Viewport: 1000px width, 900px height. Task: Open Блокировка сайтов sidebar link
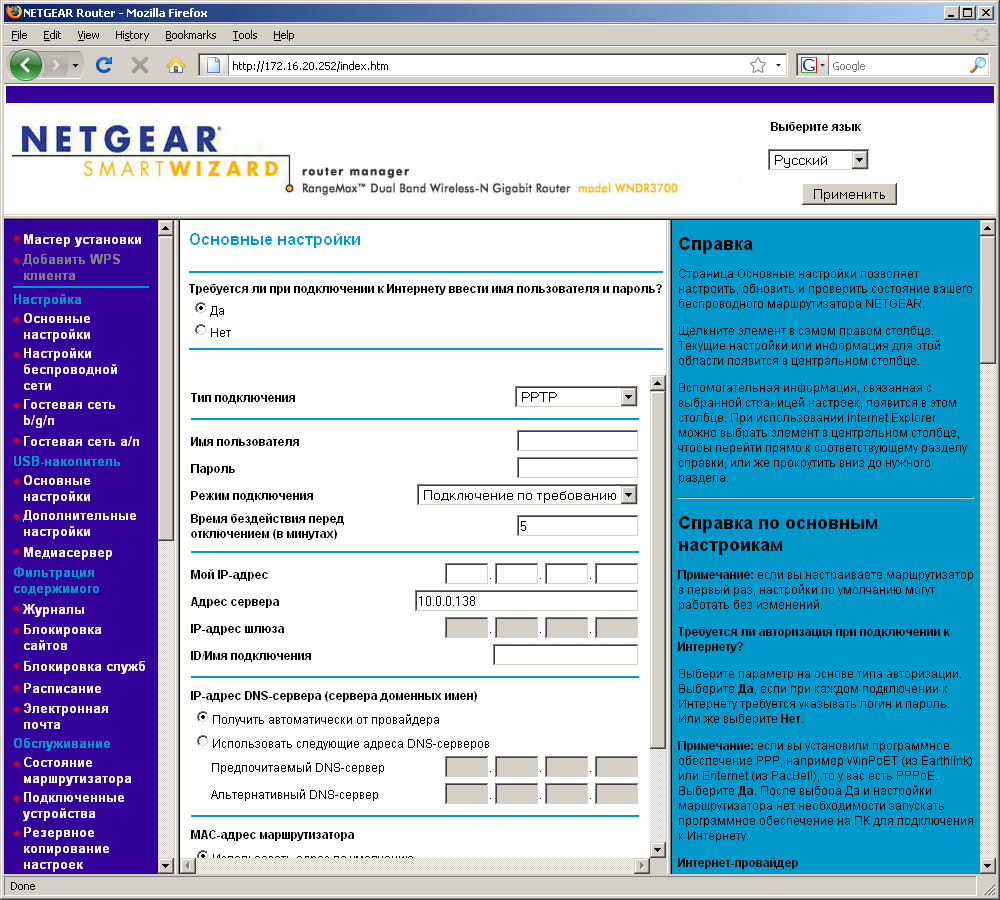point(62,637)
